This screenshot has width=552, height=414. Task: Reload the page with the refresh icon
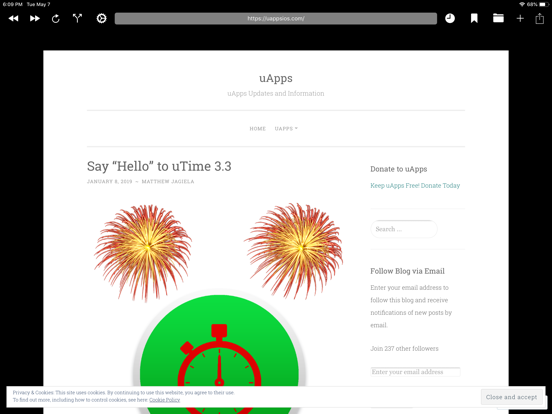(56, 18)
